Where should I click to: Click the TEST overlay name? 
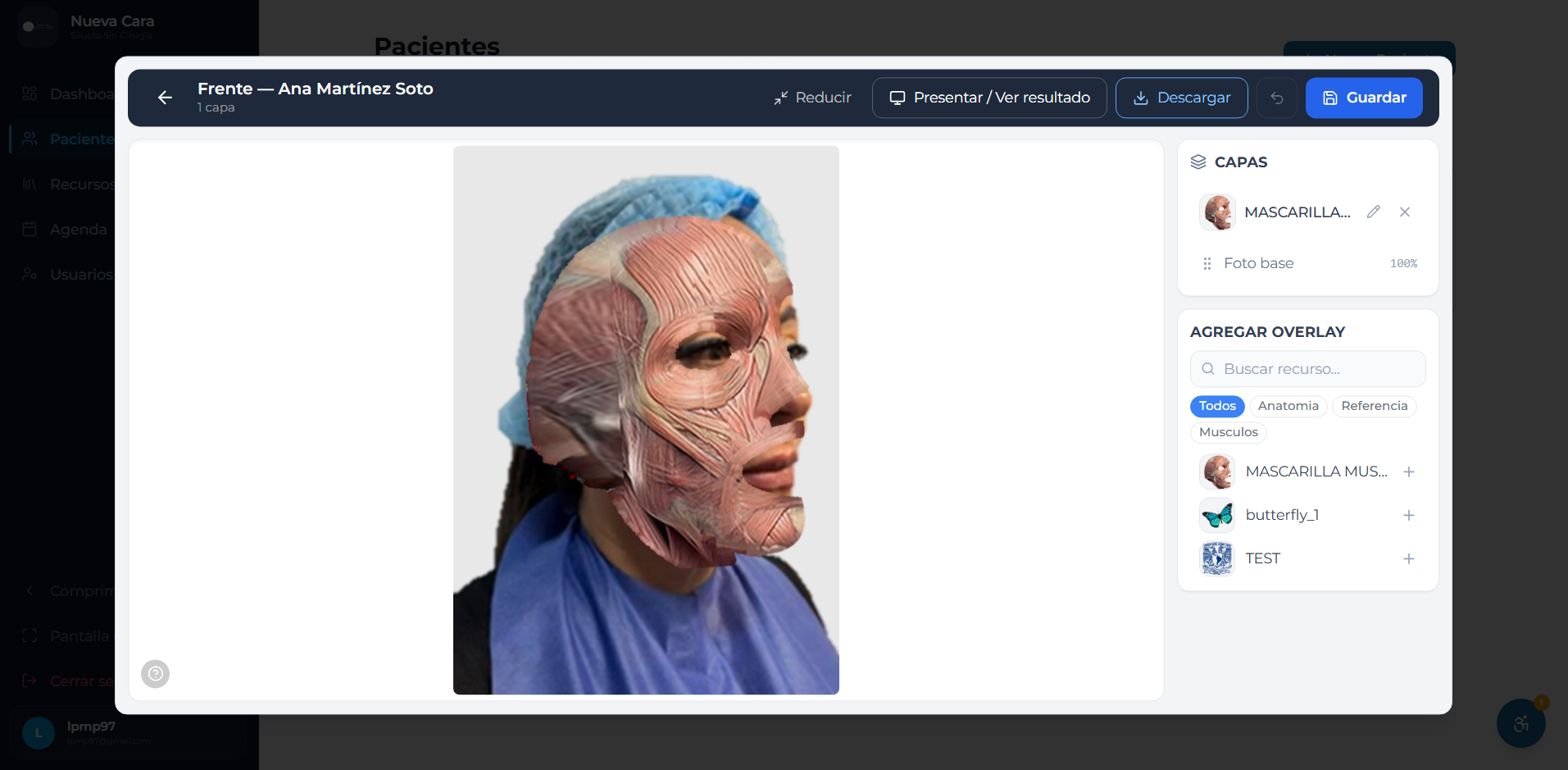(1262, 558)
